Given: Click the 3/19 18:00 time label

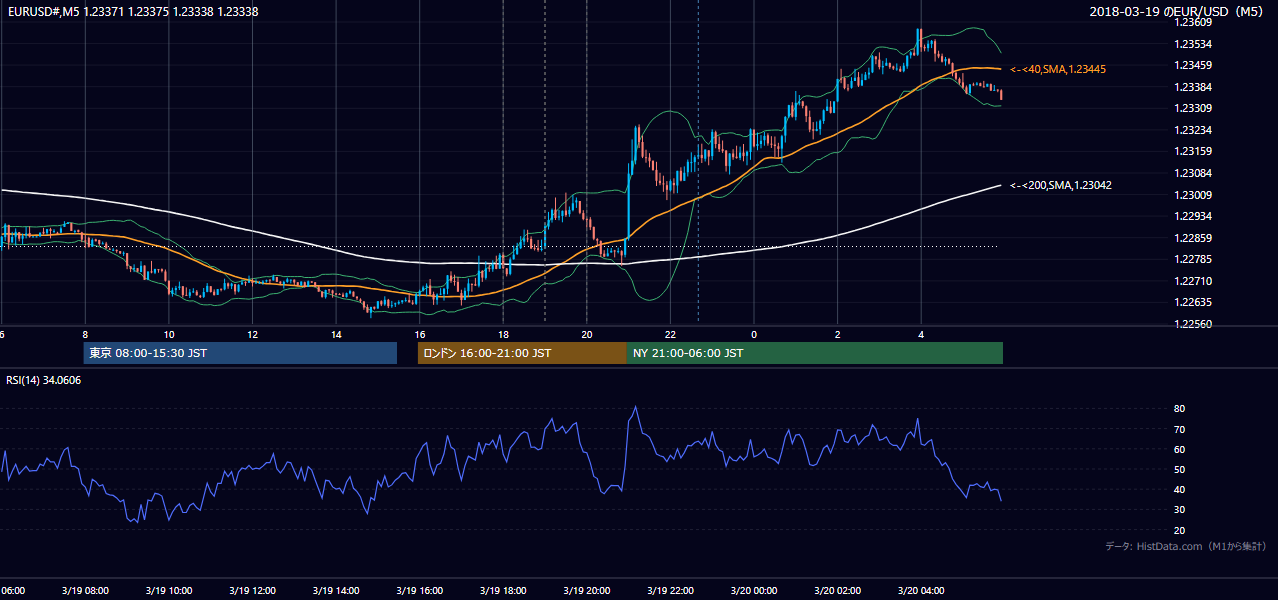Looking at the screenshot, I should coord(503,591).
